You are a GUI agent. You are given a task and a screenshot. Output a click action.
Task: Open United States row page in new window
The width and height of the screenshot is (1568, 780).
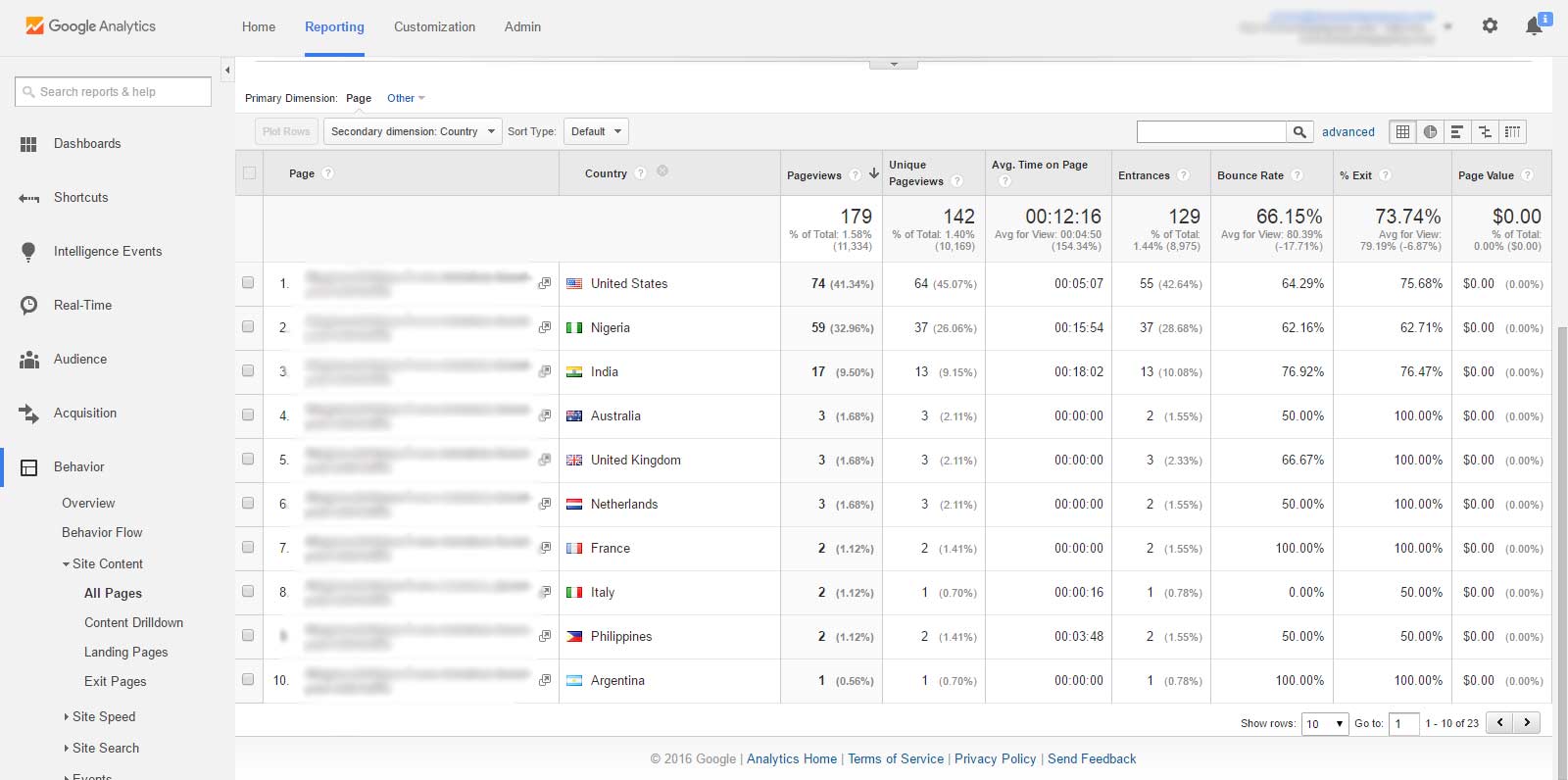(544, 283)
